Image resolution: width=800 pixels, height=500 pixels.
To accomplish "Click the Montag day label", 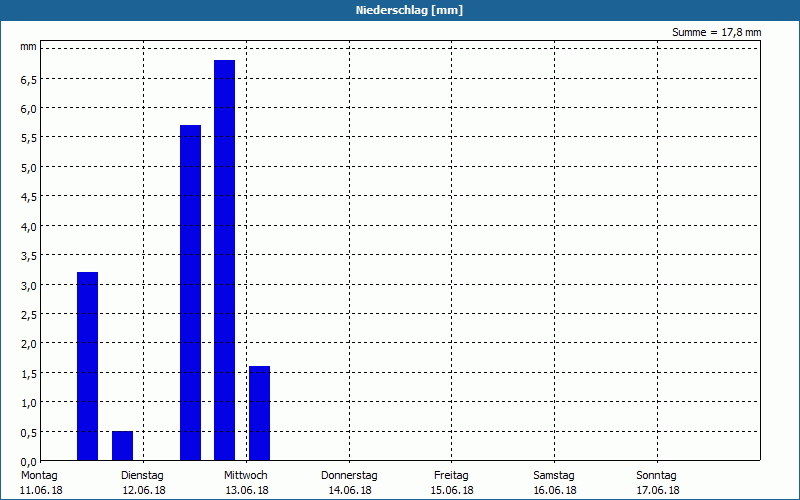I will (39, 475).
